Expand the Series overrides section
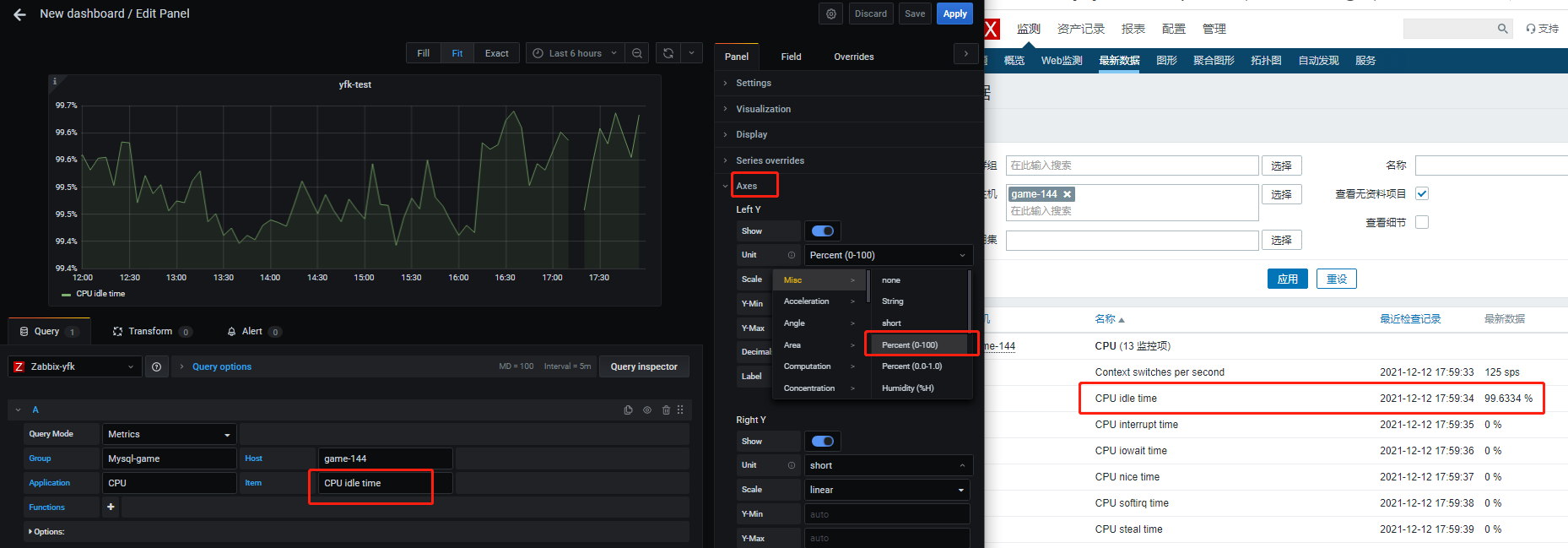Image resolution: width=1568 pixels, height=548 pixels. pyautogui.click(x=770, y=160)
